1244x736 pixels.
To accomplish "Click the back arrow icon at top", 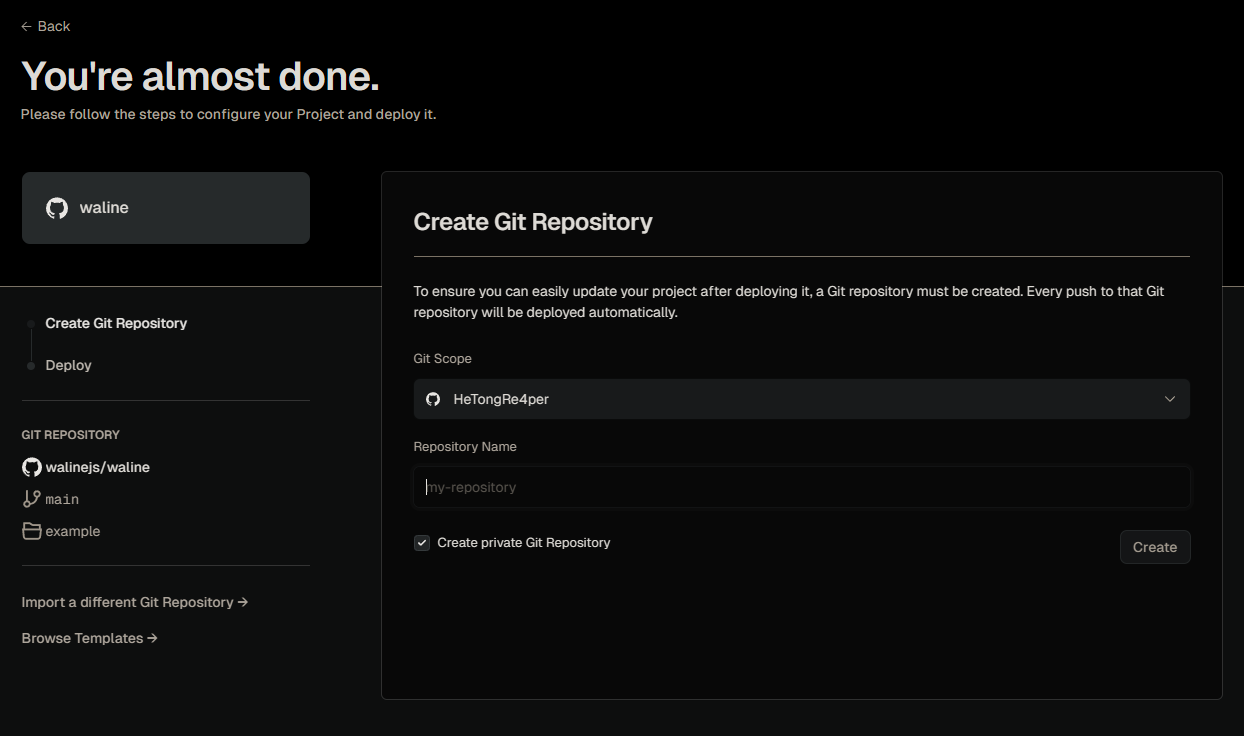I will pos(26,26).
